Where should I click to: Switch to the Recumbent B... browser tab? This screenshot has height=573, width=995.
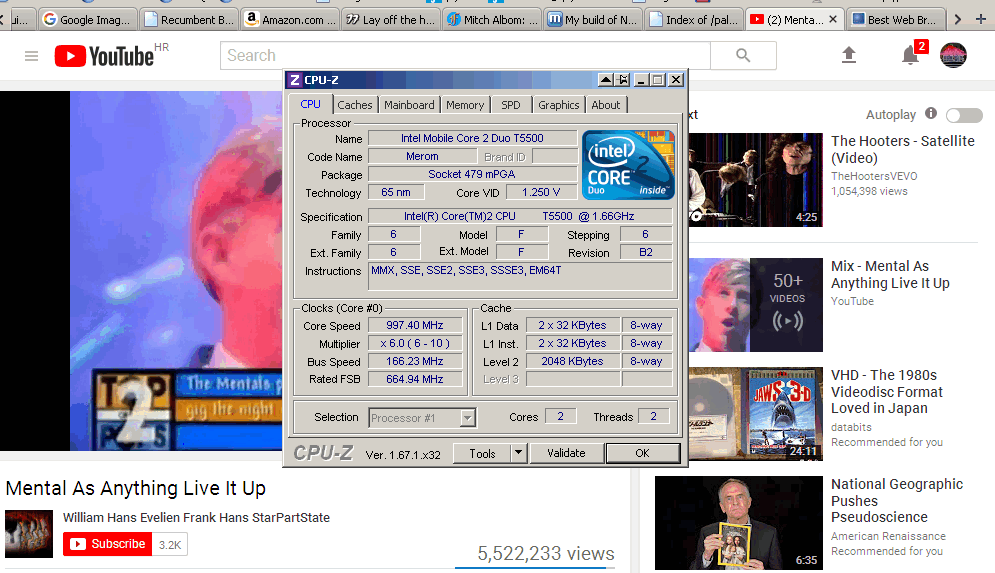point(189,19)
